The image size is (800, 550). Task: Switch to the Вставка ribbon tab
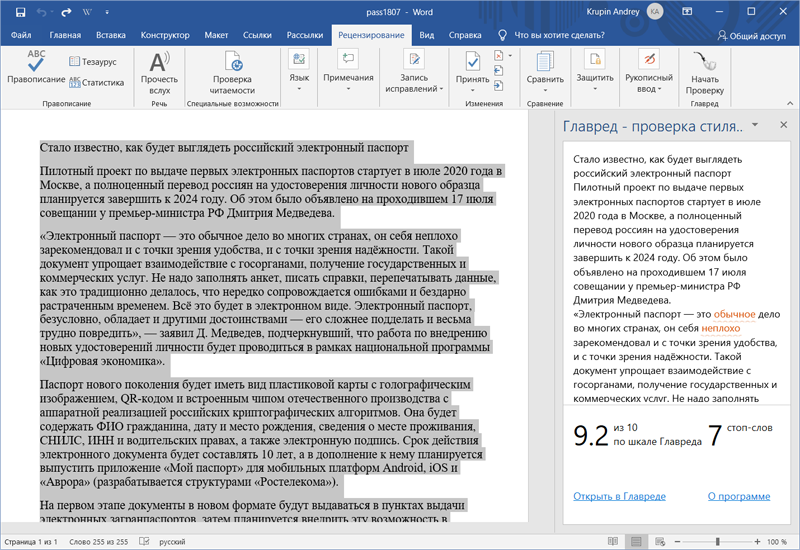pyautogui.click(x=111, y=35)
